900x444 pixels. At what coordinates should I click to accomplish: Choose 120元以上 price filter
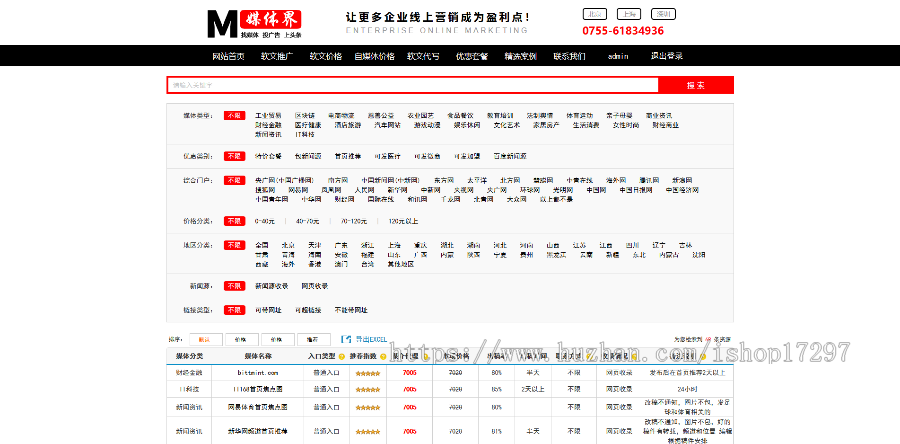402,220
